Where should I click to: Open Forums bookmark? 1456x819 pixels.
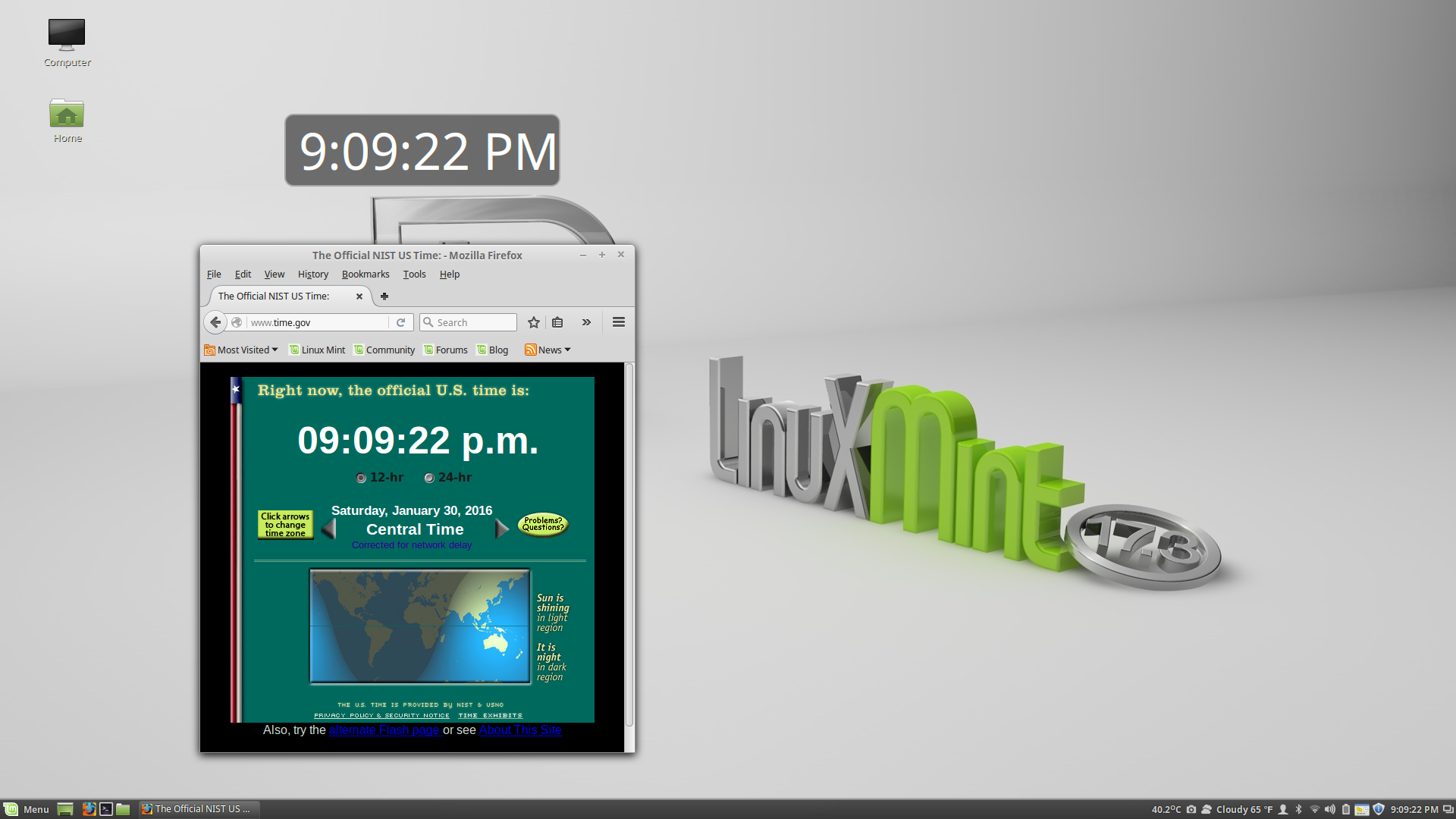point(446,350)
